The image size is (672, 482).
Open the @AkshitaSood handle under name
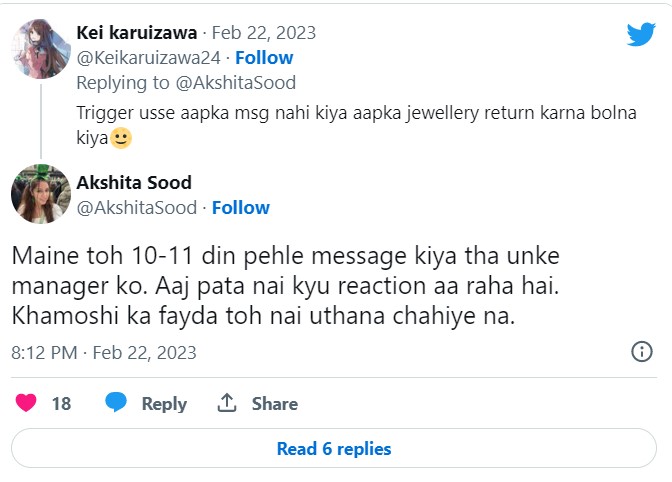point(137,207)
